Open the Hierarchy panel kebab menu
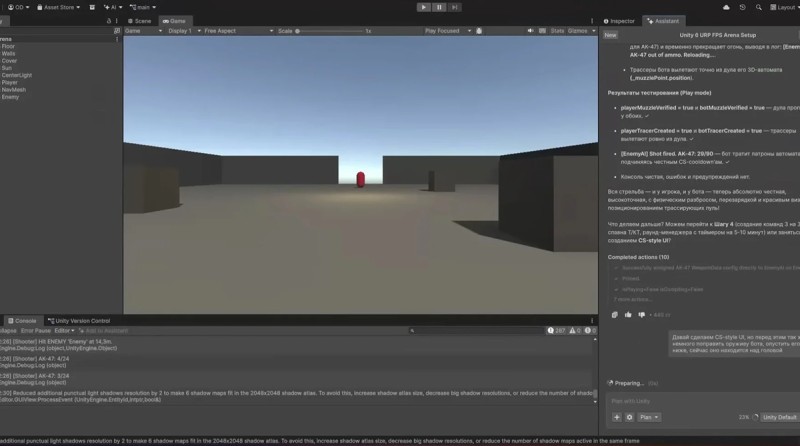Viewport: 800px width, 446px height. (117, 21)
